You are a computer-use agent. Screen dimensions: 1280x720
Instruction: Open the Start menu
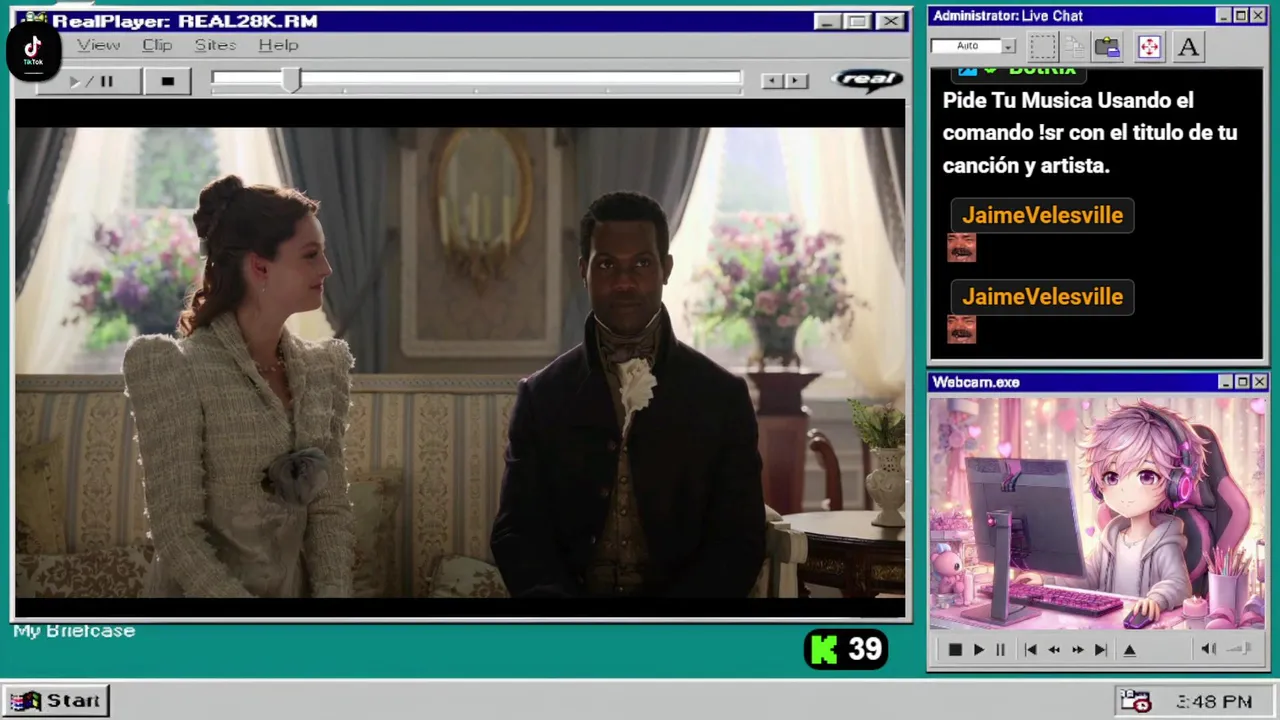pyautogui.click(x=56, y=700)
